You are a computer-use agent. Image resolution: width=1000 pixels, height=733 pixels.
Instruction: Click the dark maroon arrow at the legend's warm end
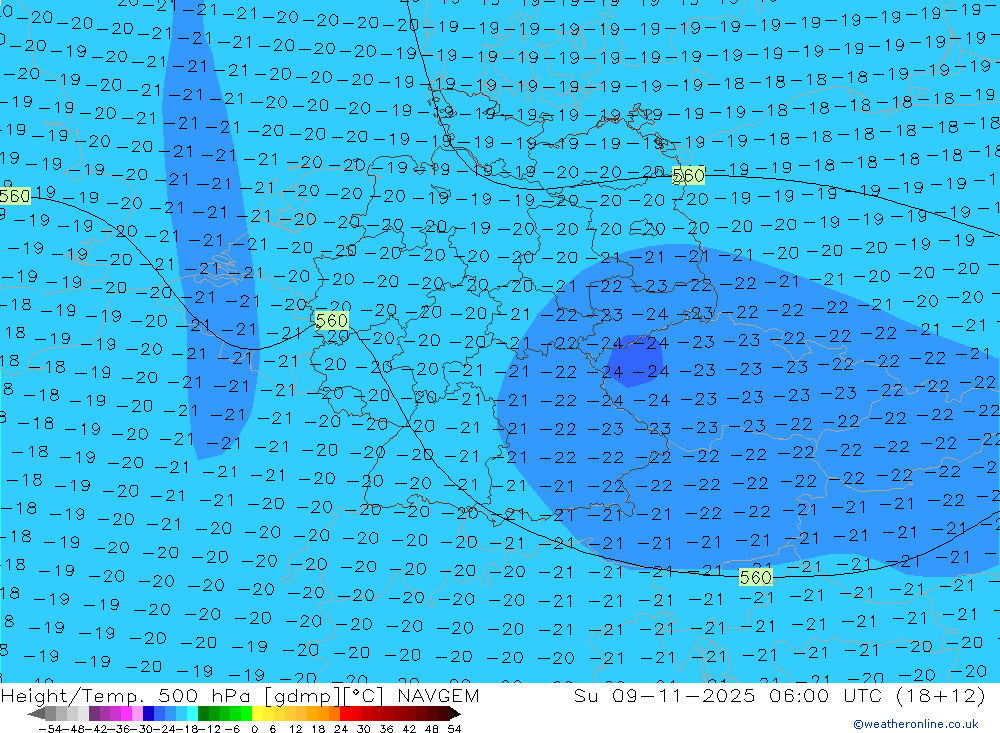point(455,713)
